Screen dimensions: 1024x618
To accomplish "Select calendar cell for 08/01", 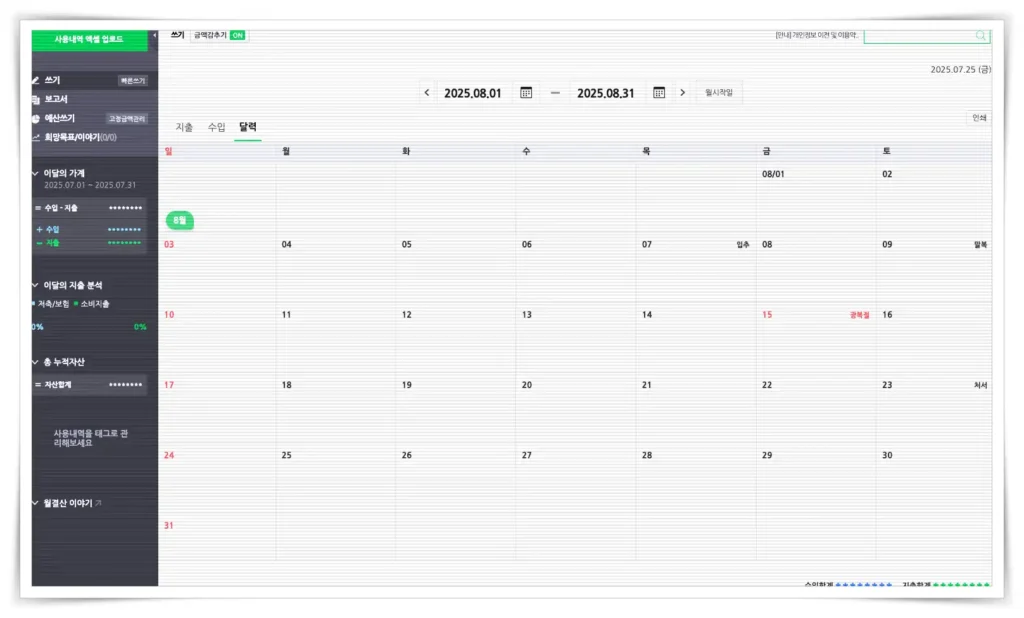I will tap(816, 197).
